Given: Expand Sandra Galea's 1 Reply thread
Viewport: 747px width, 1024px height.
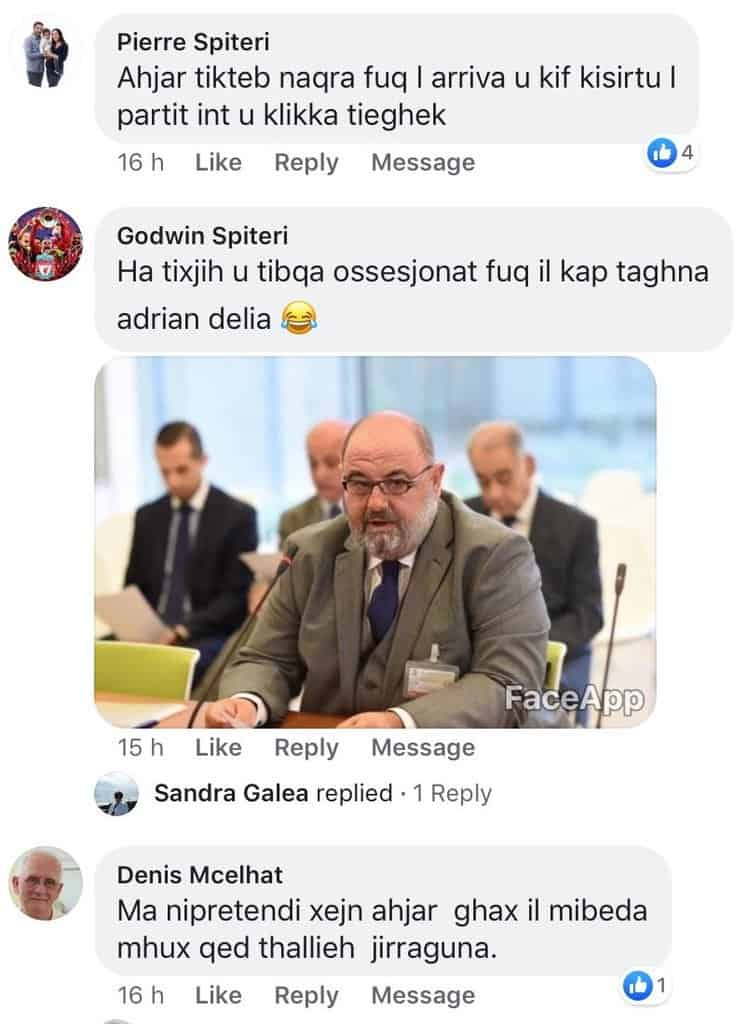Looking at the screenshot, I should pos(453,793).
